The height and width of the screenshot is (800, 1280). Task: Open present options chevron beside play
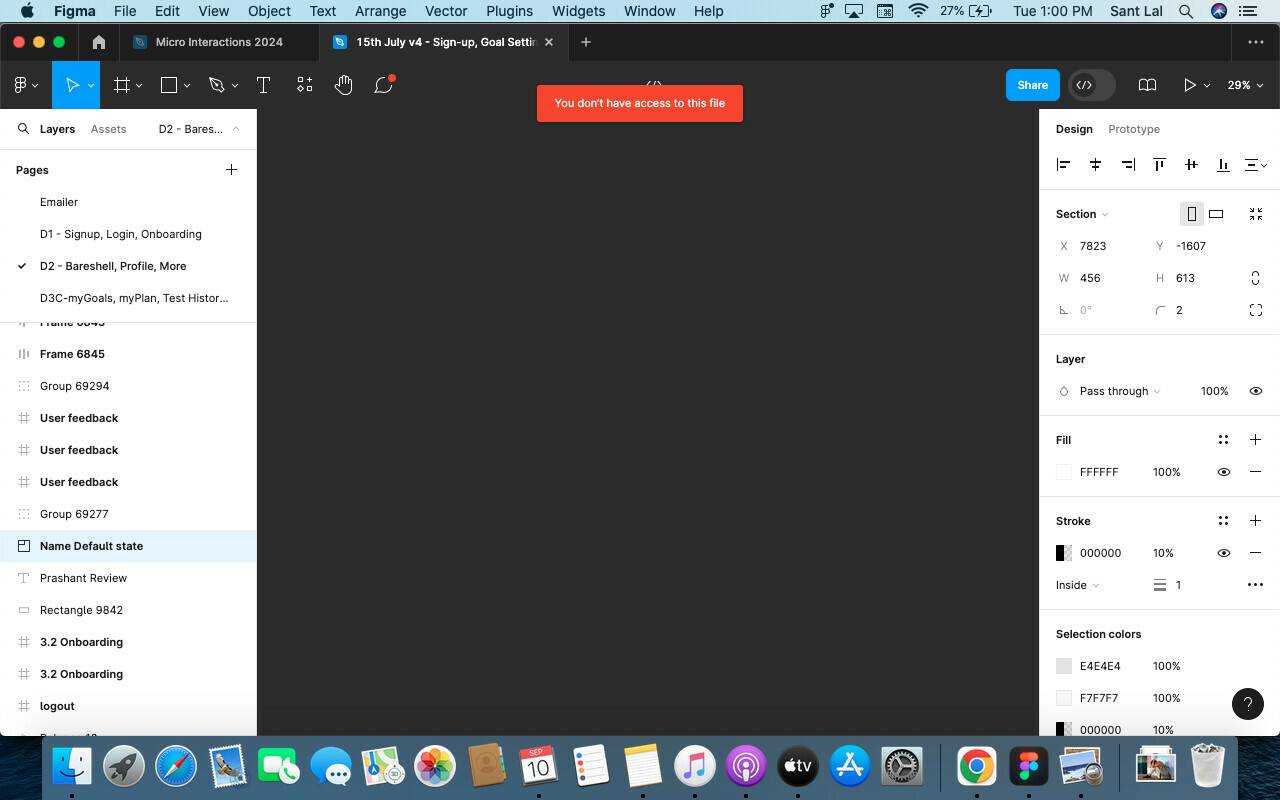pos(1207,86)
